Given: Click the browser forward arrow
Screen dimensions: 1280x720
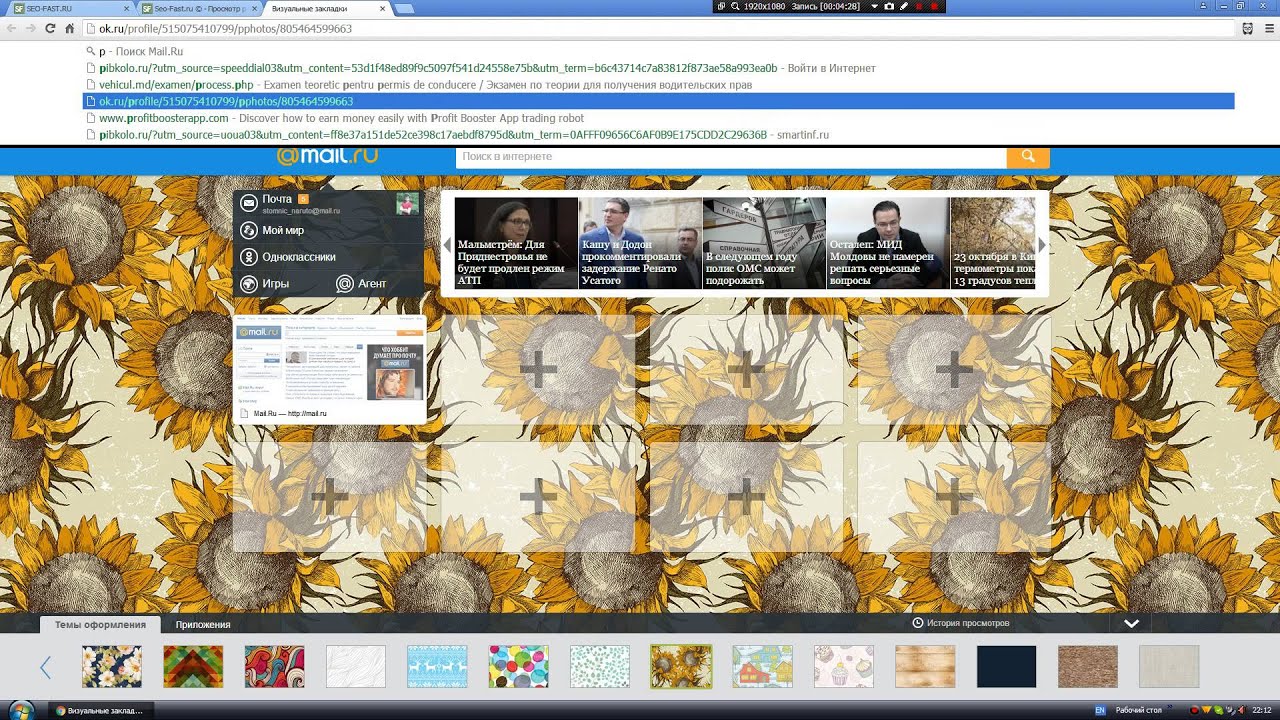Looking at the screenshot, I should [x=30, y=29].
